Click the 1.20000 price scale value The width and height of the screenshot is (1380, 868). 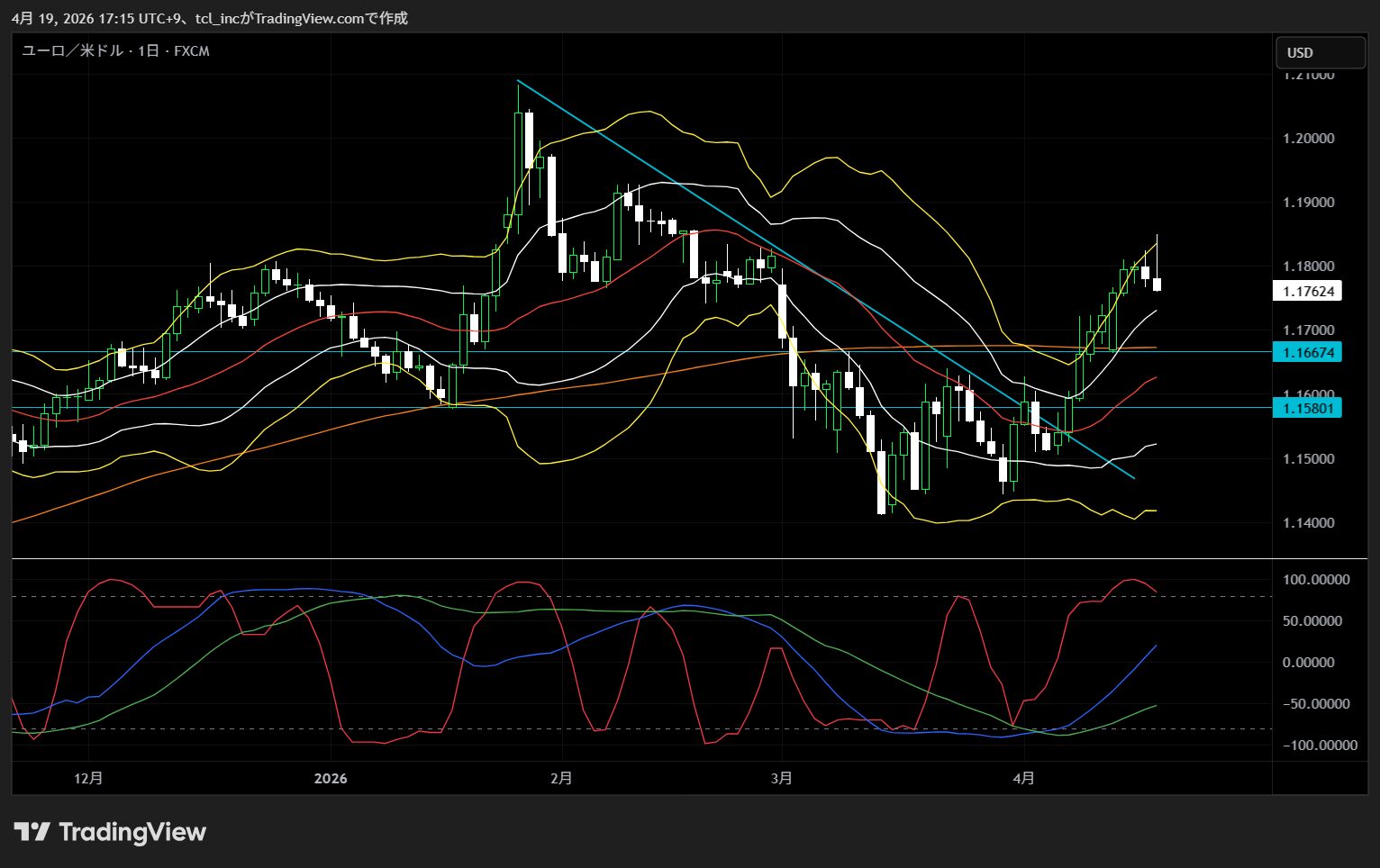tap(1308, 139)
